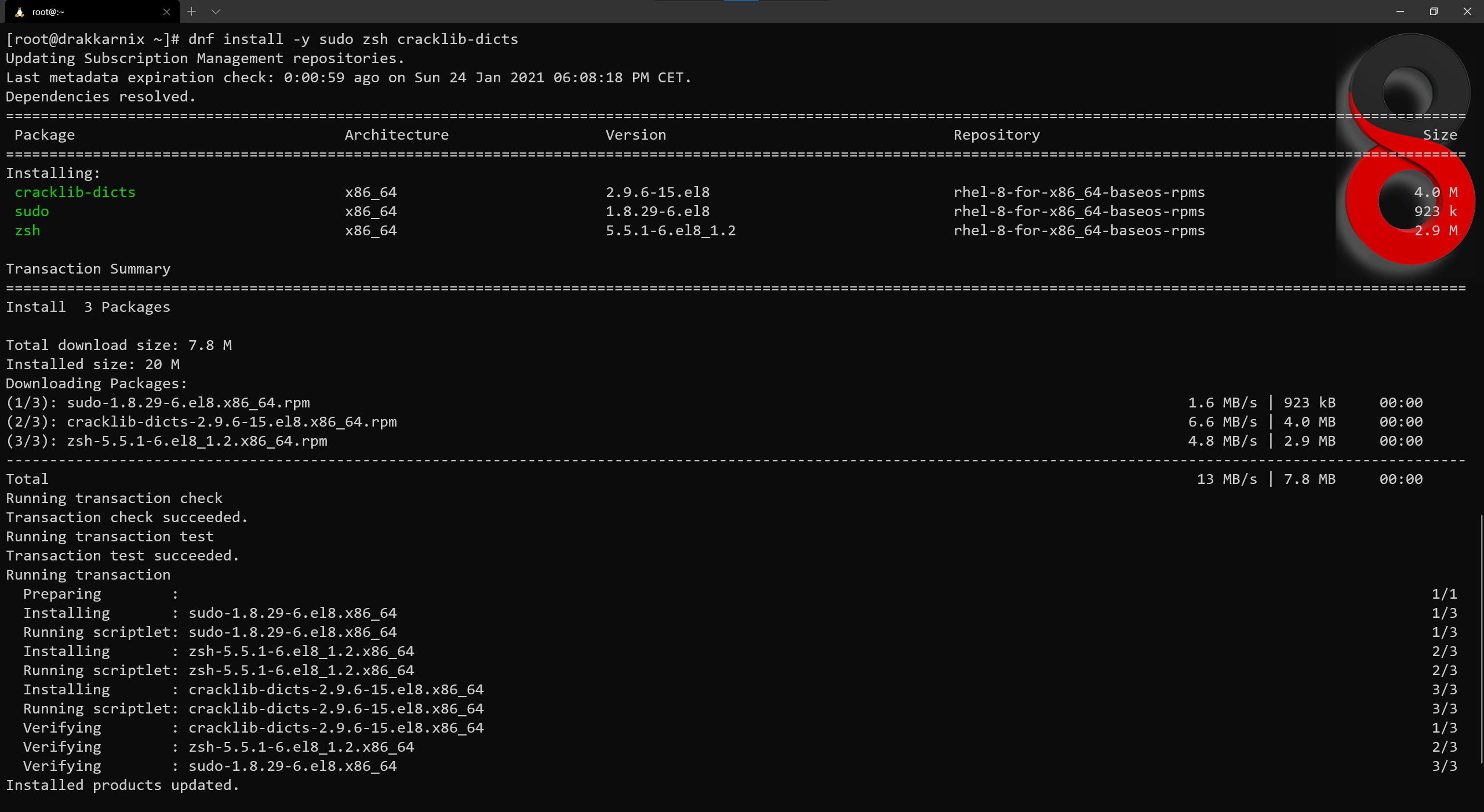Click the Tux penguin icon on the terminal tab
The width and height of the screenshot is (1484, 812).
(20, 12)
